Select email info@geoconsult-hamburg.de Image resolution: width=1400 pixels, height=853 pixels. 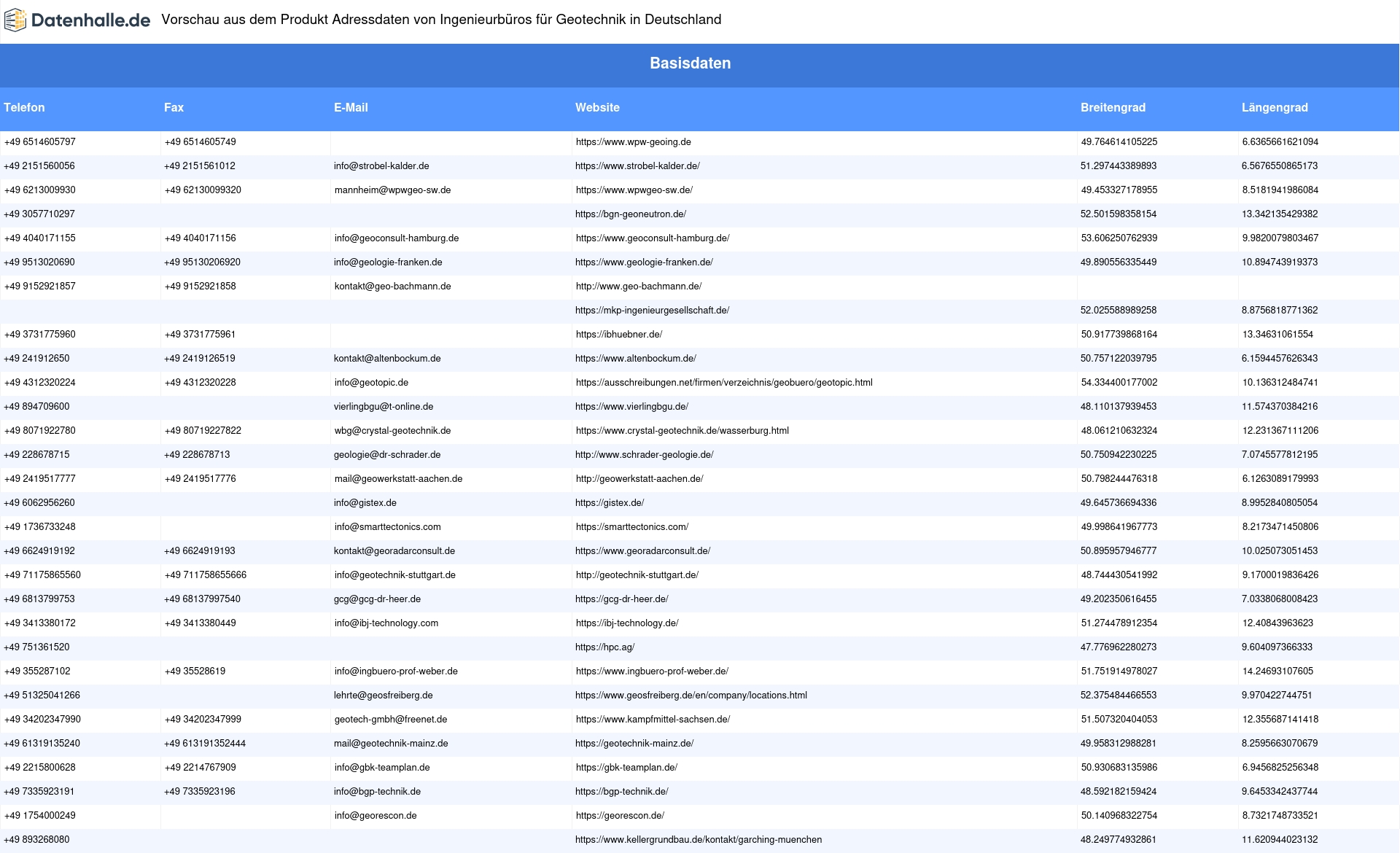(397, 238)
